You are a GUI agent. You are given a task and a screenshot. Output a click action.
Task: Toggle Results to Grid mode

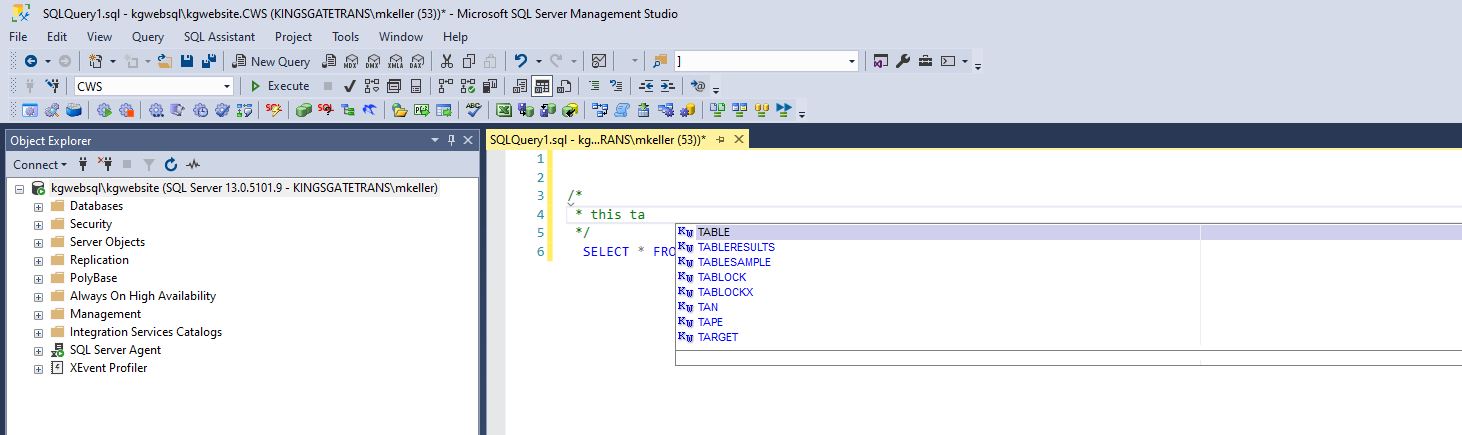tap(542, 86)
